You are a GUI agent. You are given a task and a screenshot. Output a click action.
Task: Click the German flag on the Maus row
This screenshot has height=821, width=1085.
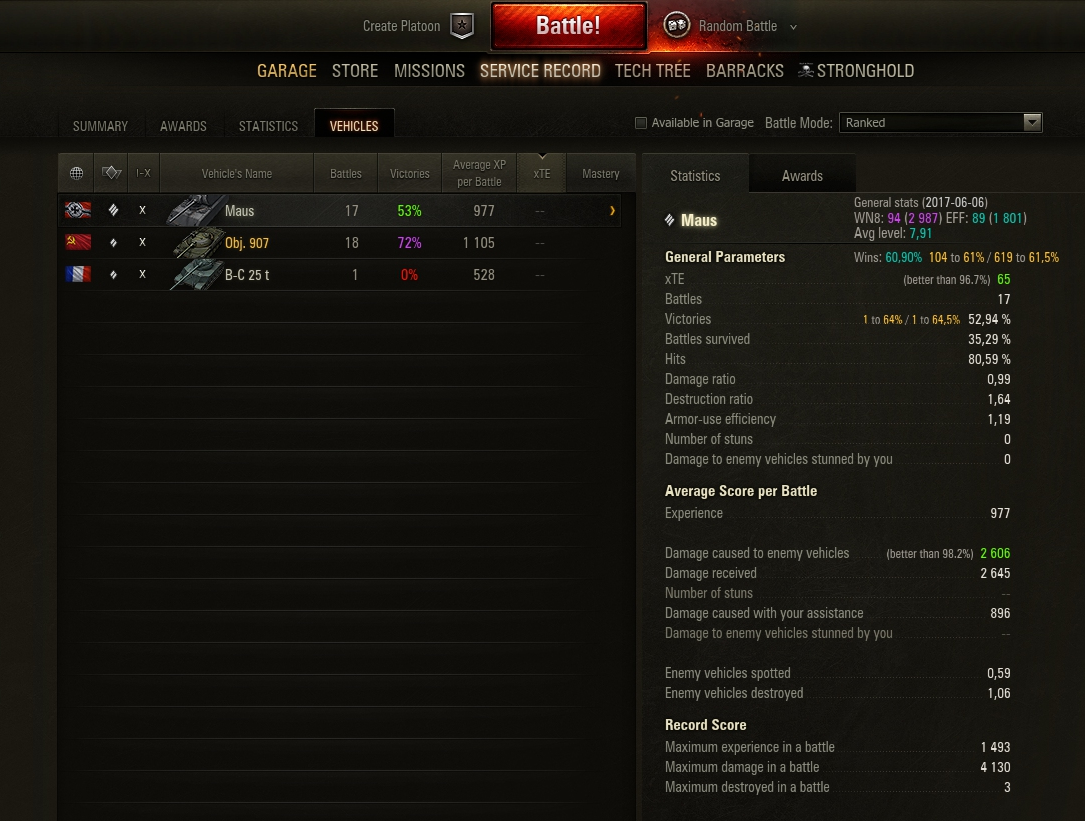(78, 210)
